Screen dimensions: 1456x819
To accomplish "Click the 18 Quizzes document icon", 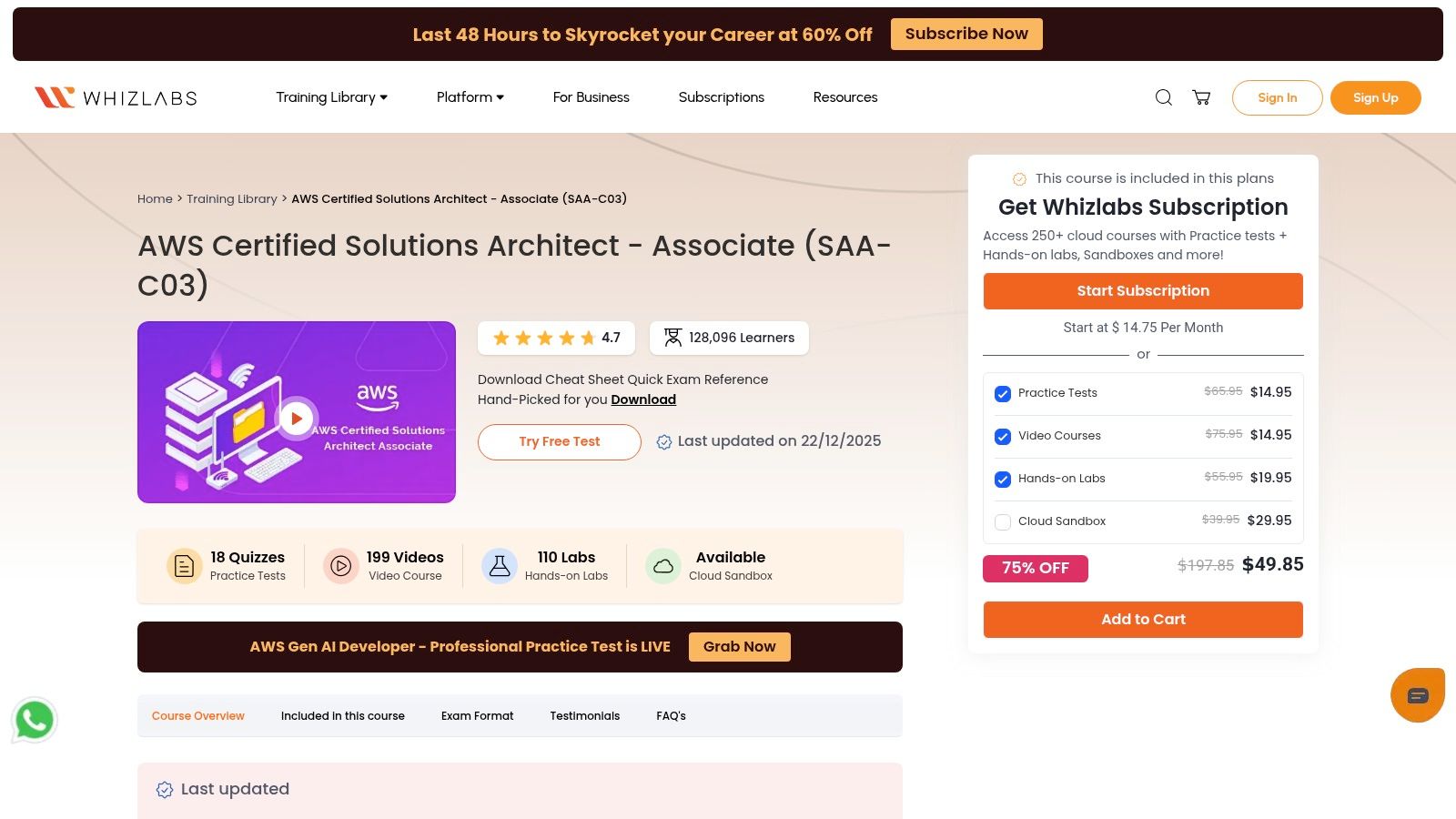I will (184, 566).
